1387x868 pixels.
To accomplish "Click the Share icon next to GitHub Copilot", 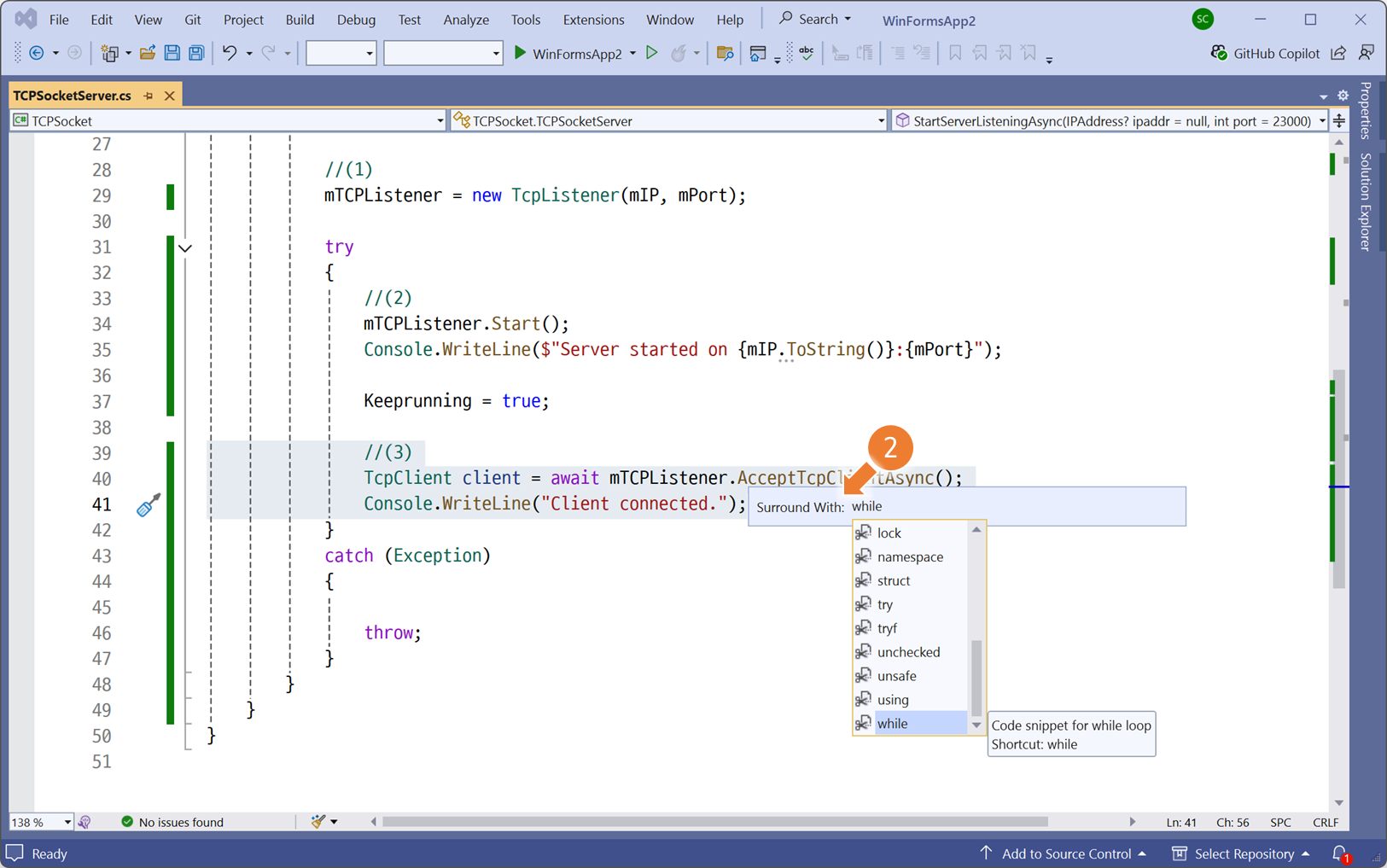I will click(x=1338, y=53).
